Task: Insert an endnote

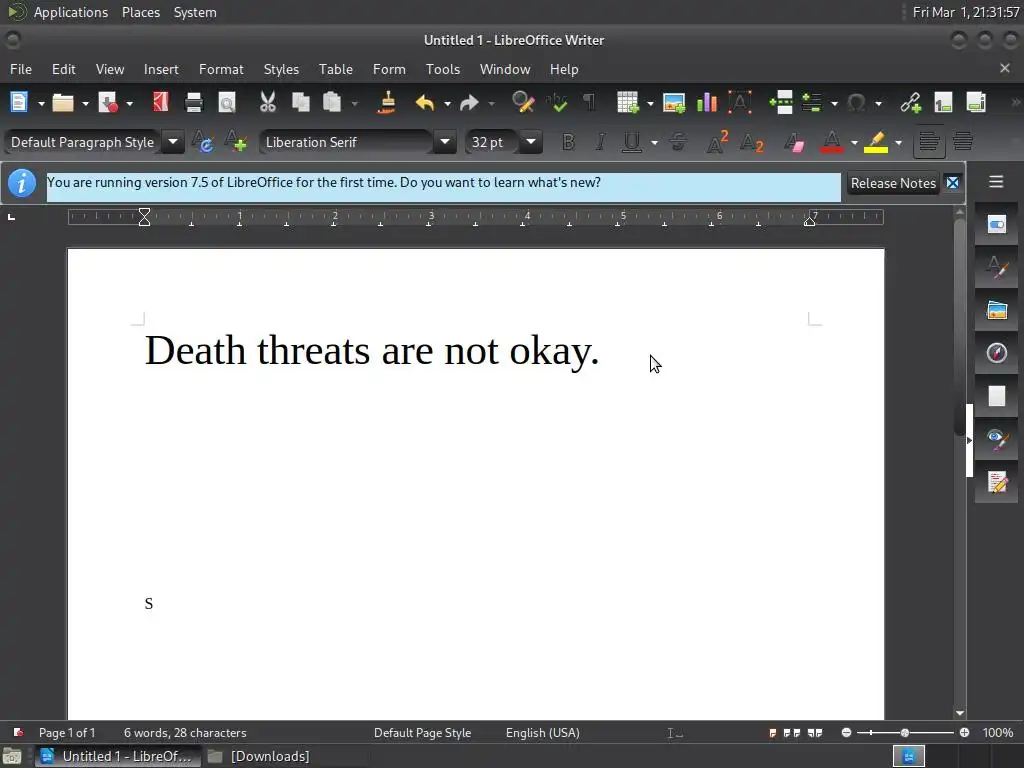Action: pyautogui.click(x=976, y=103)
